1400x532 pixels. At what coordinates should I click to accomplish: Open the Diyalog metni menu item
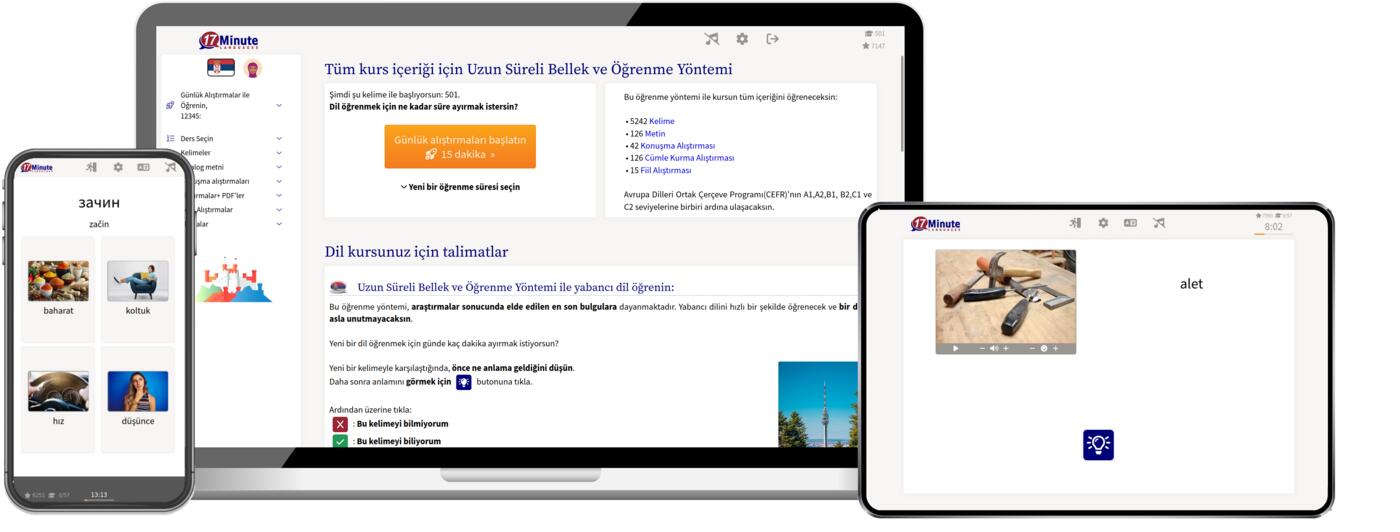[x=210, y=167]
